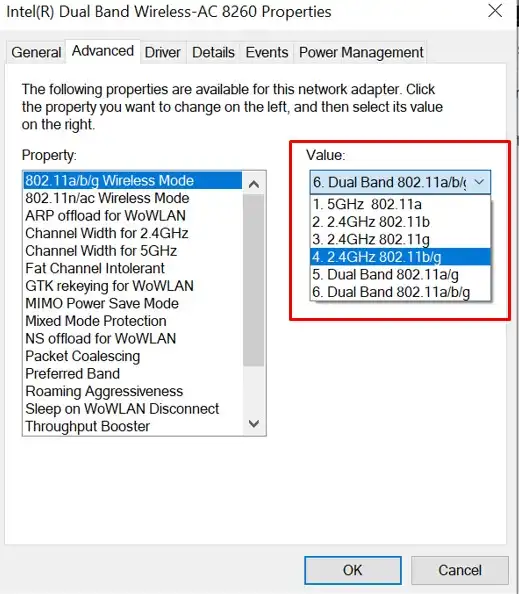Click property list scroll up arrow
This screenshot has width=519, height=594.
point(254,184)
